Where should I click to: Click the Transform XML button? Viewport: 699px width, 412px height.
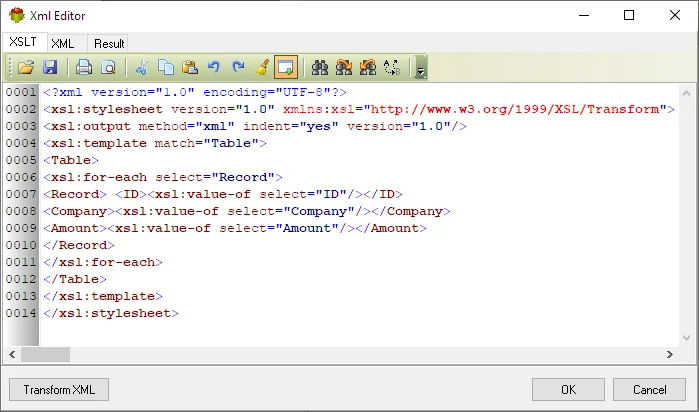[x=59, y=390]
